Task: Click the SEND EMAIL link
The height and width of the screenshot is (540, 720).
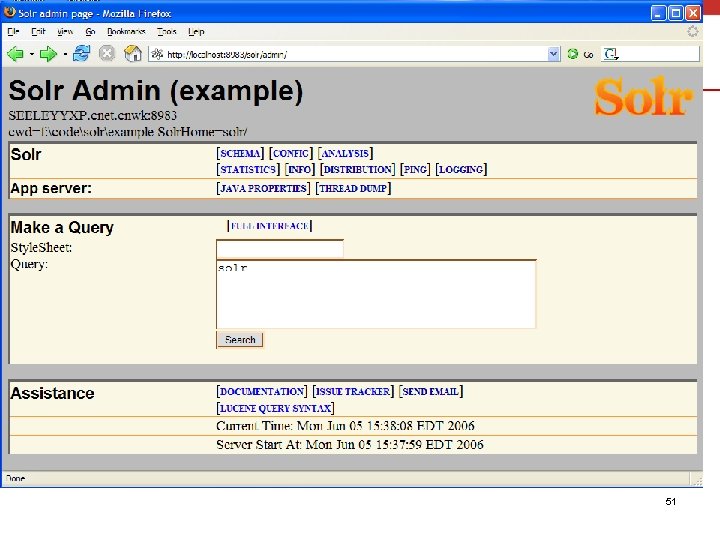Action: point(431,391)
